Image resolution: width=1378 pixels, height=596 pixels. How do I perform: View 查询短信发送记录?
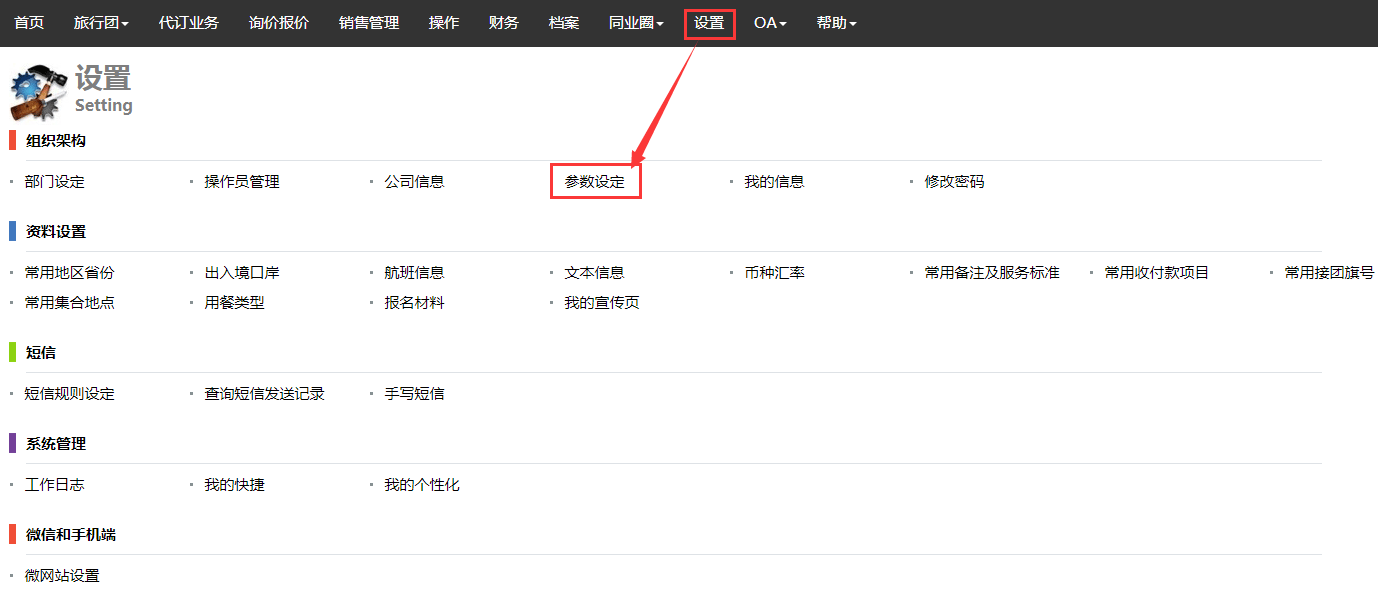tap(265, 394)
